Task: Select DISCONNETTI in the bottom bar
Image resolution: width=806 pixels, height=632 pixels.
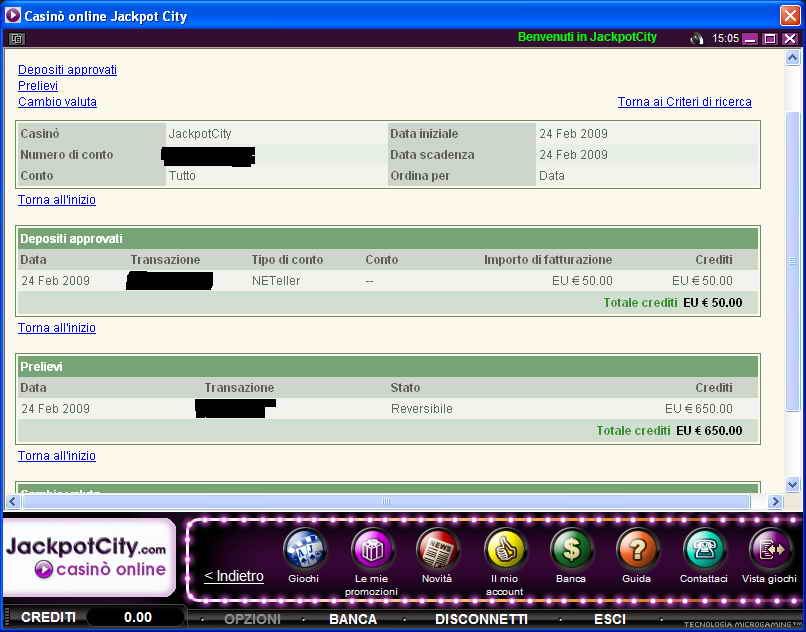Action: 481,619
